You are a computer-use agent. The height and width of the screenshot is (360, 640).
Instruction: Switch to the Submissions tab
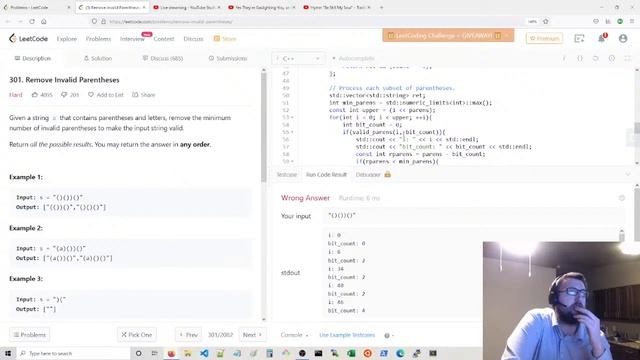point(228,58)
